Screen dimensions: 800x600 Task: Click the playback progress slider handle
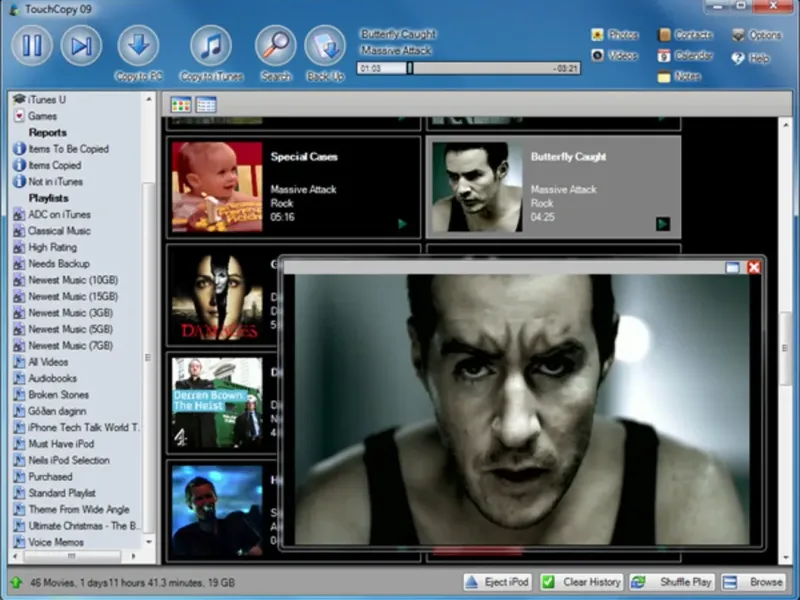pos(409,68)
